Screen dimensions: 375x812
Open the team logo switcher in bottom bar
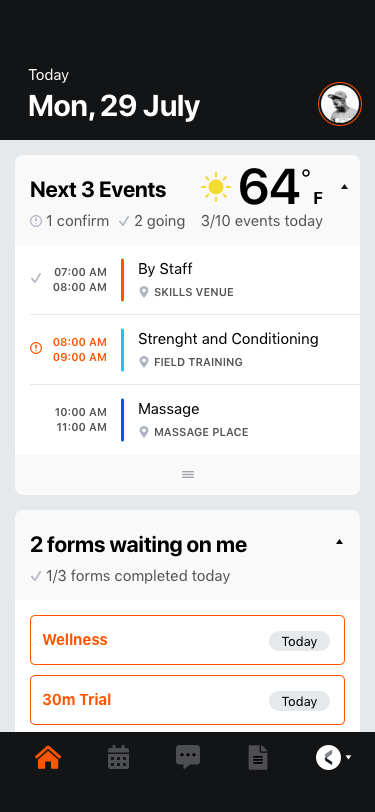334,758
